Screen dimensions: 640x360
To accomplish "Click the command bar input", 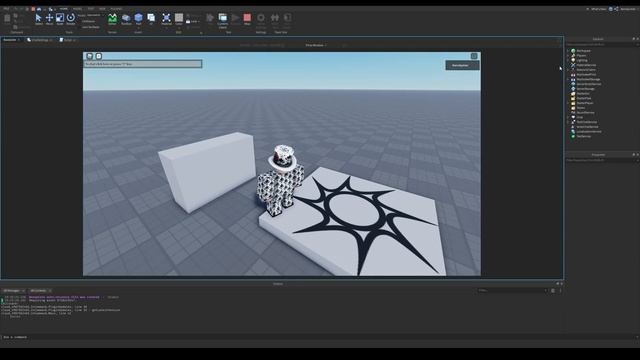I will click(x=318, y=337).
